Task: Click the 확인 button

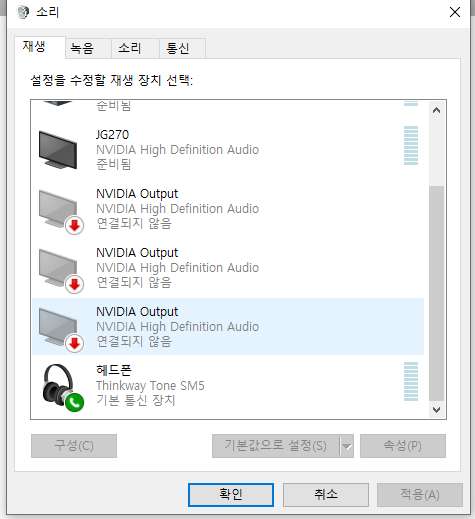Action: click(231, 495)
